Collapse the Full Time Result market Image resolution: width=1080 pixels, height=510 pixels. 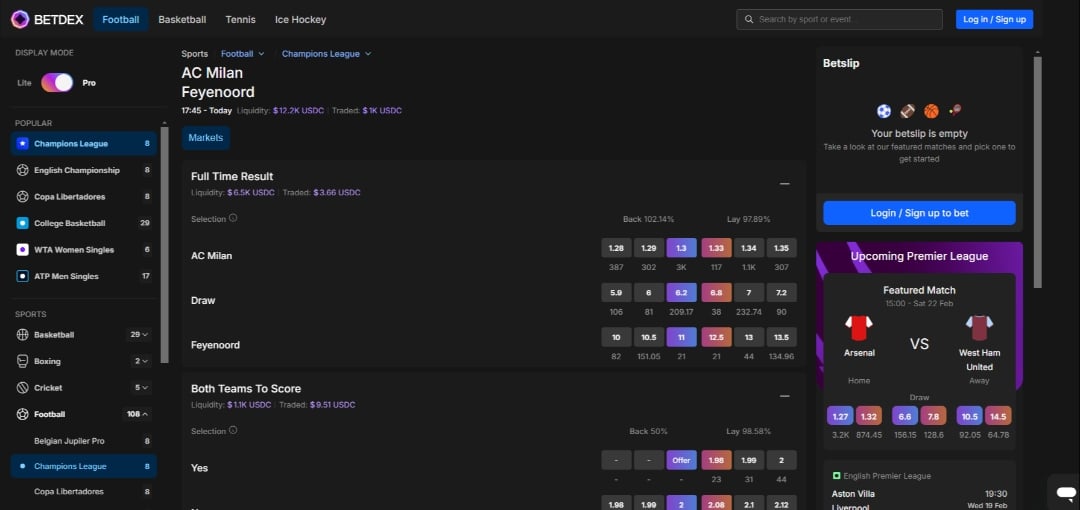[x=785, y=184]
